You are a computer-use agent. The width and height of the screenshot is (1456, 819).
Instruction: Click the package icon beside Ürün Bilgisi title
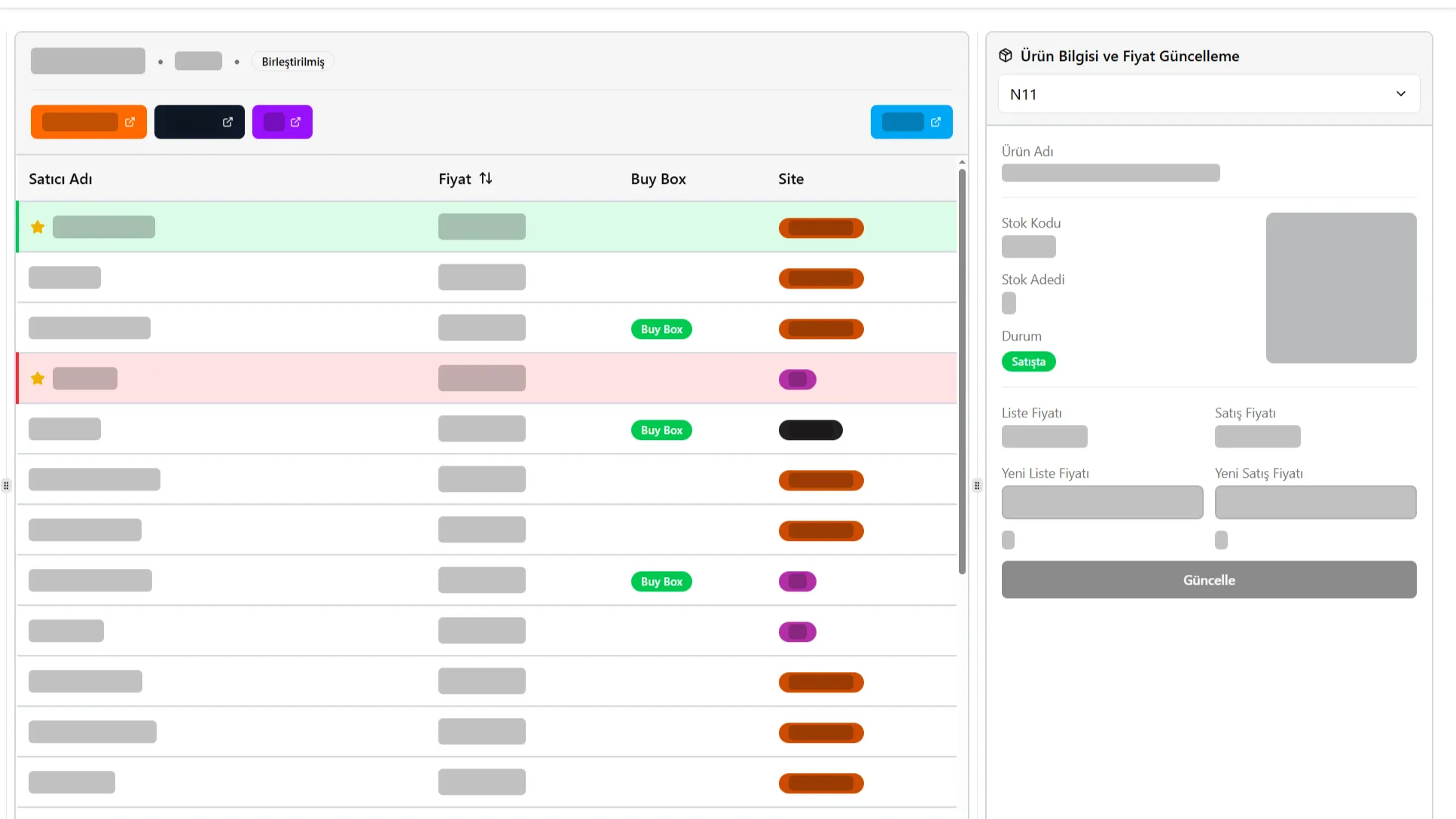tap(1006, 56)
